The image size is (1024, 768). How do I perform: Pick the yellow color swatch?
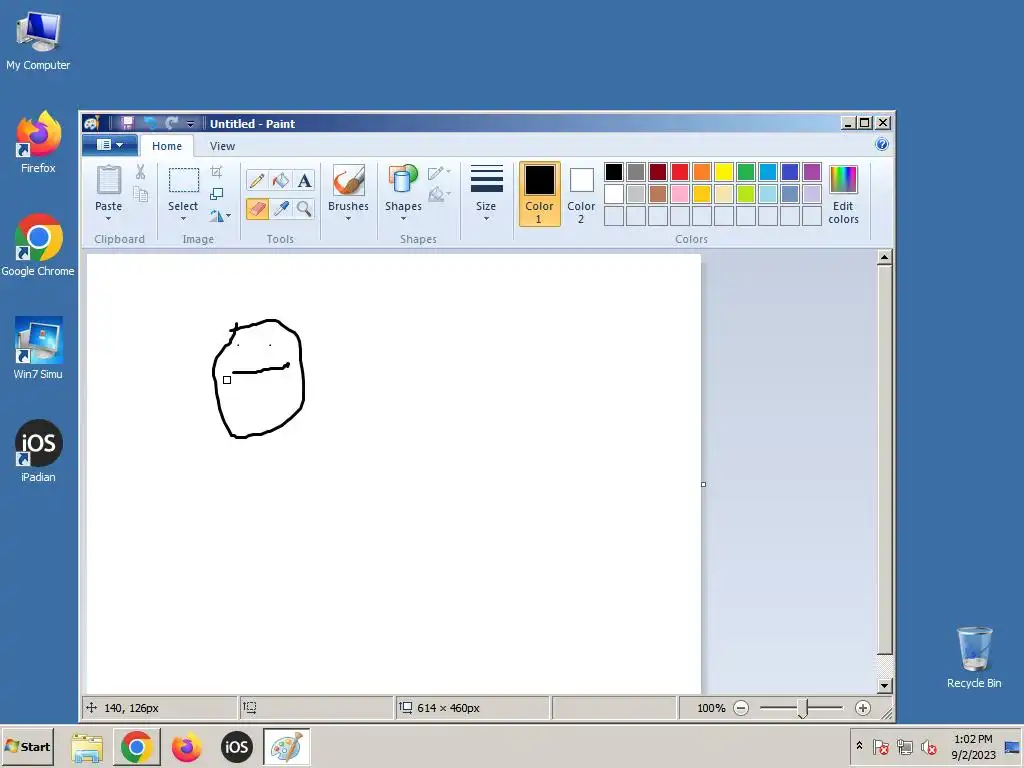724,172
